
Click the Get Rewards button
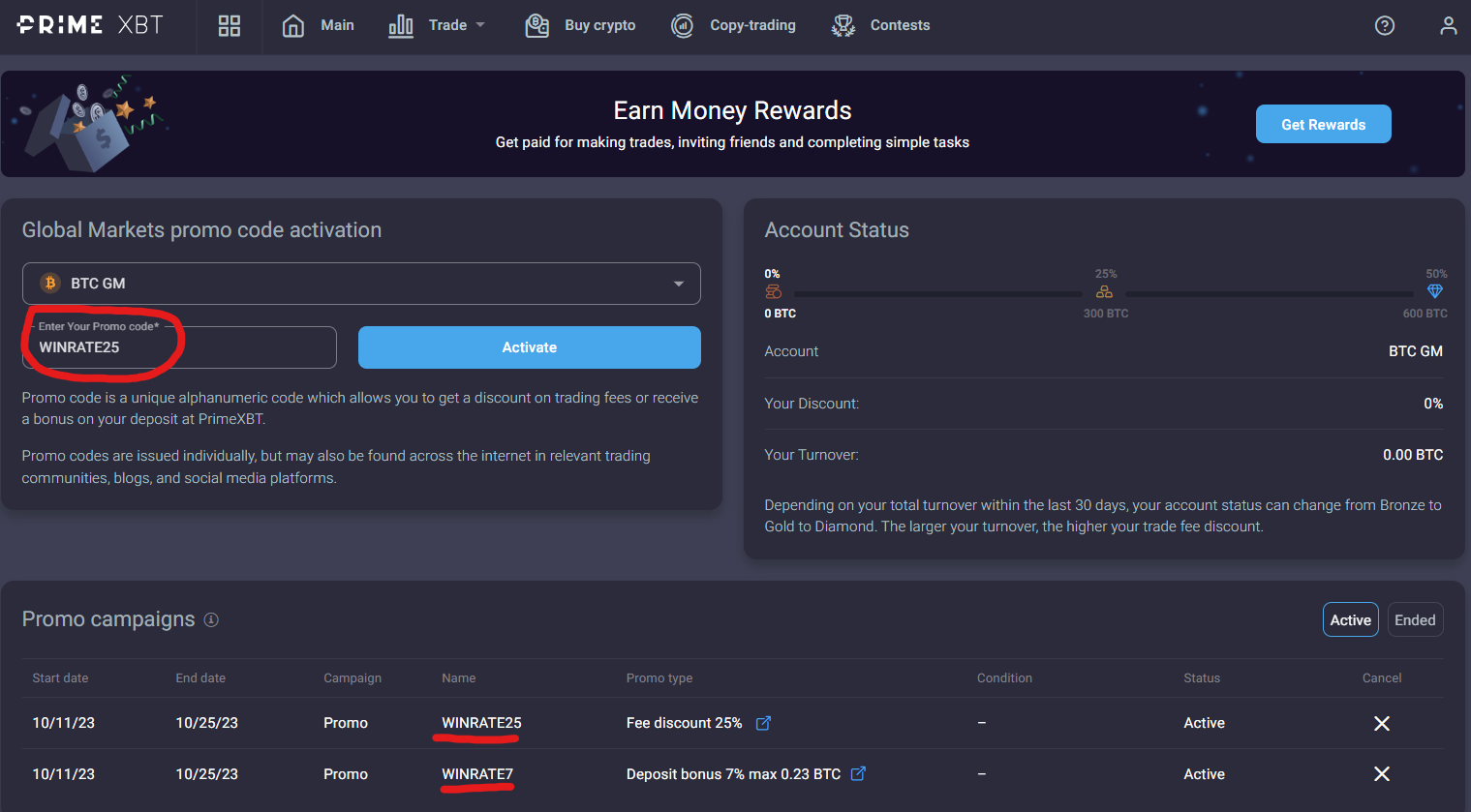coord(1323,124)
